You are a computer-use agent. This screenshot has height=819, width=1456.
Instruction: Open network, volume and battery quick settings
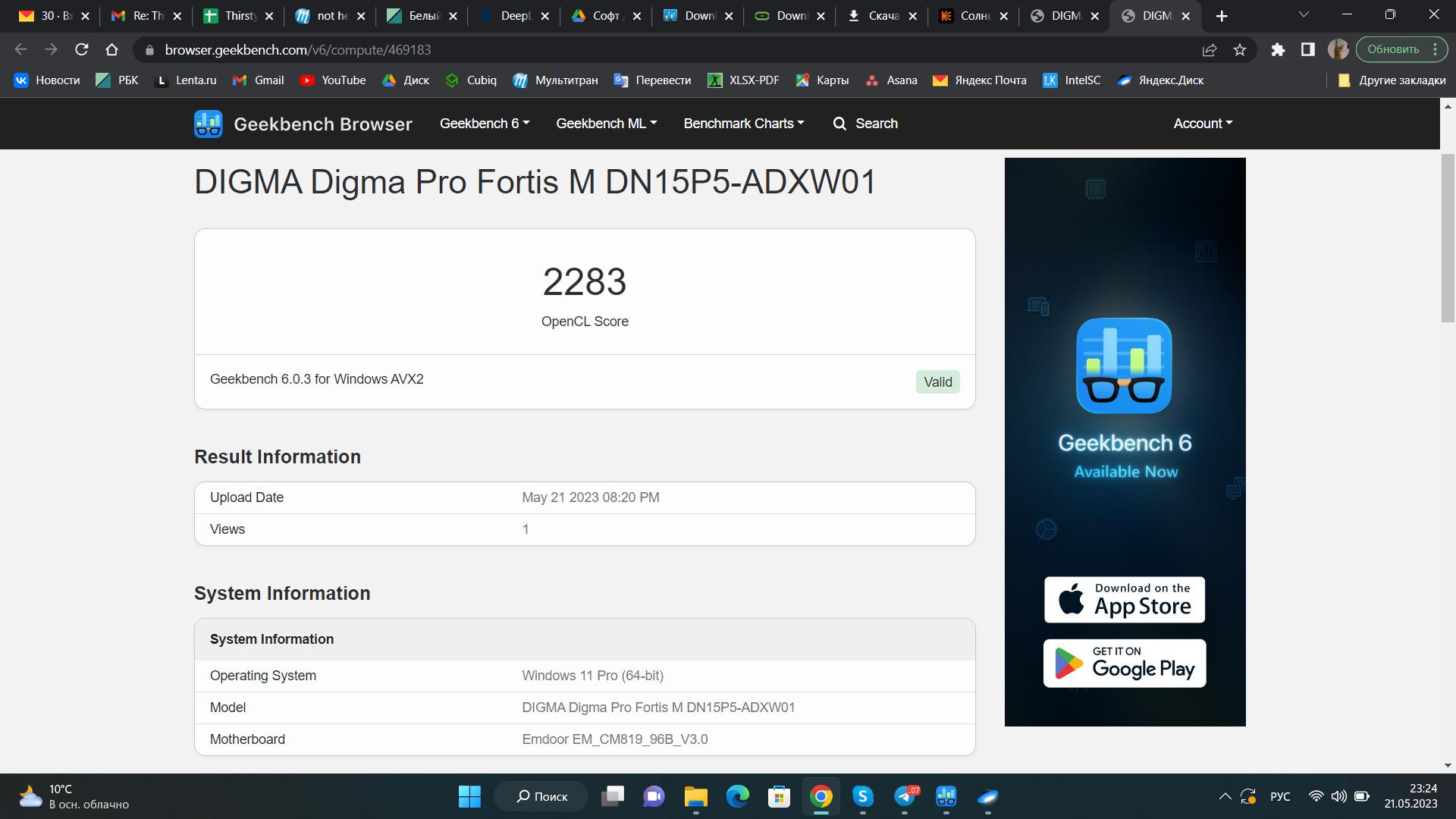(x=1339, y=796)
